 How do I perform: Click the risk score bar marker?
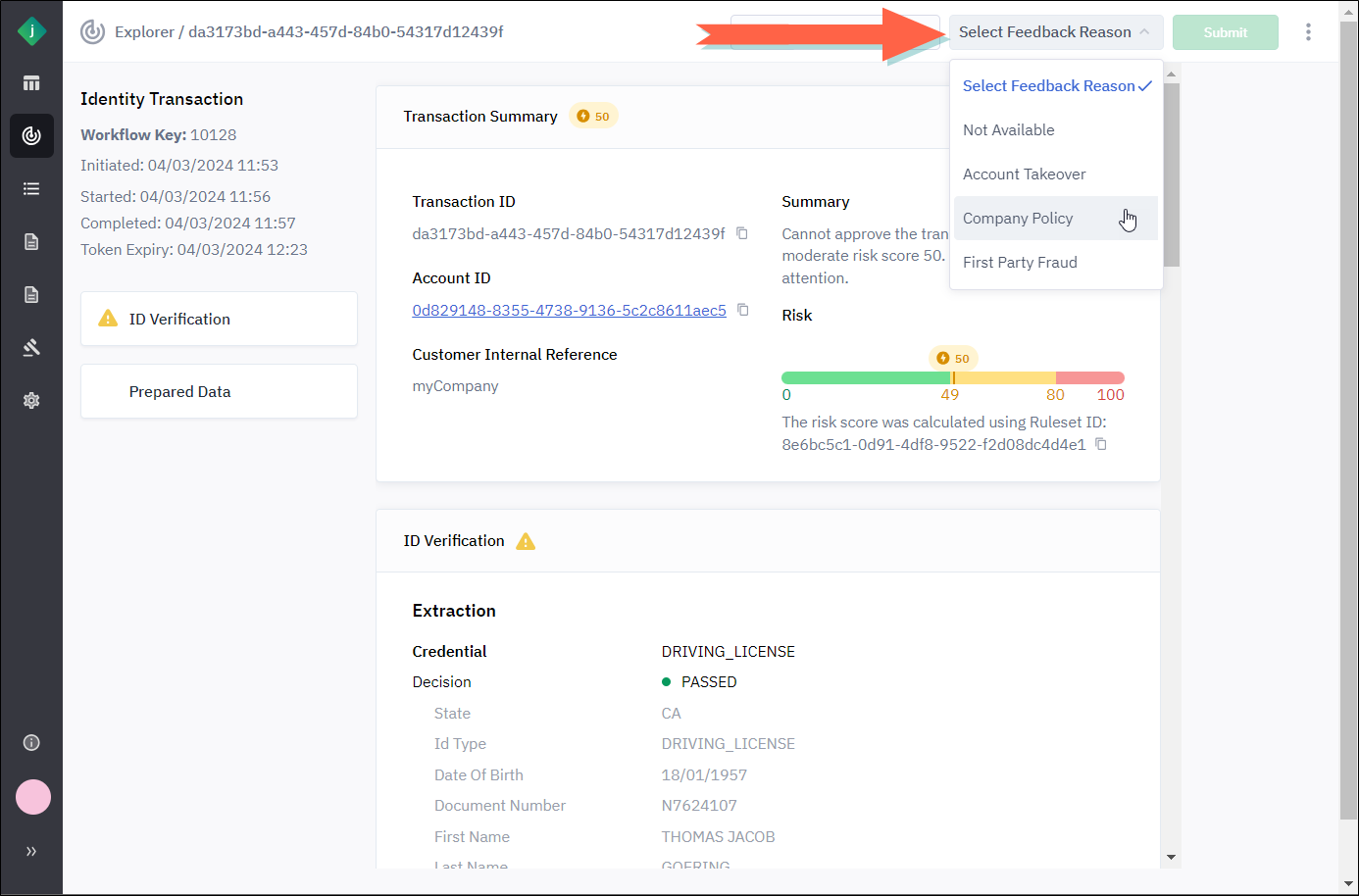click(953, 377)
